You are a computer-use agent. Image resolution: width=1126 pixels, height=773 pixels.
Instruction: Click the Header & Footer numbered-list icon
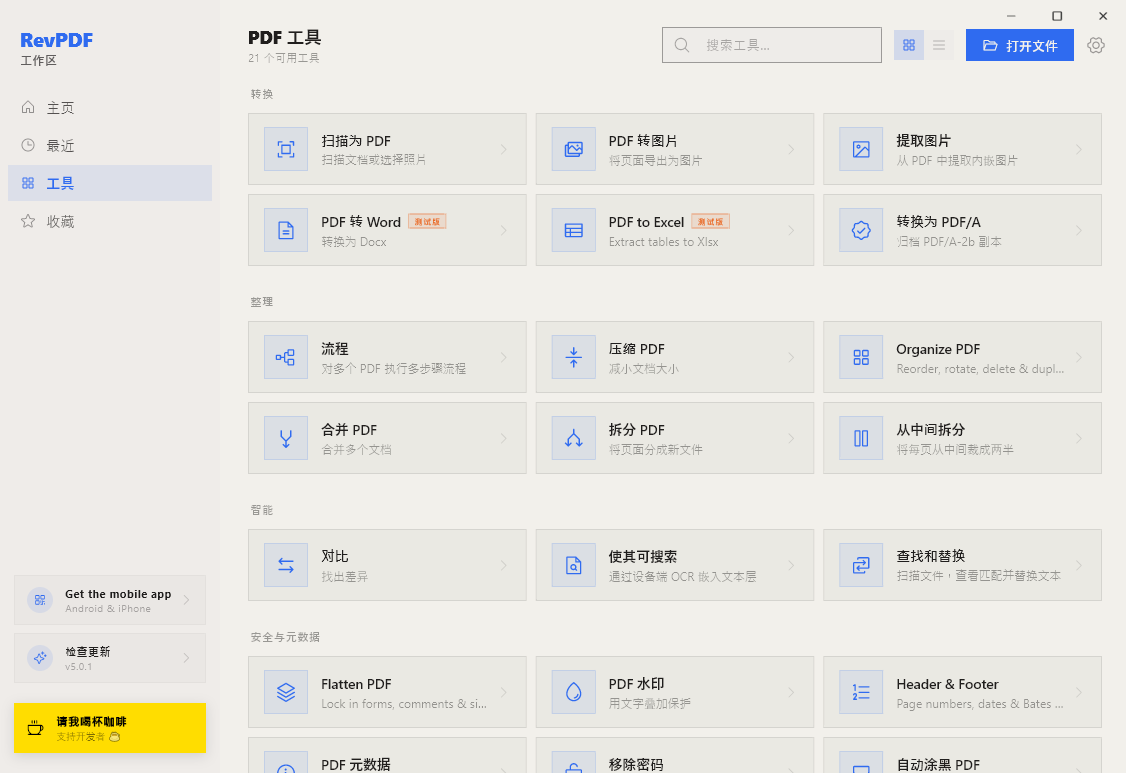click(861, 692)
